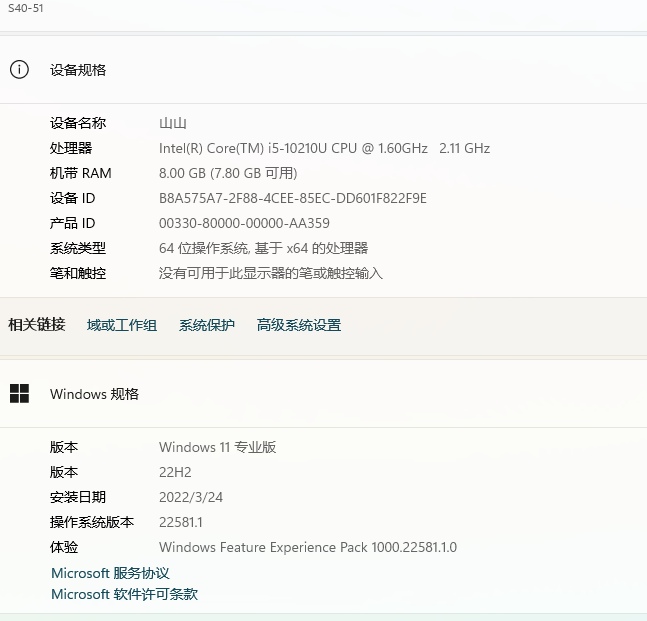Select the OS build value 22581.1
The image size is (647, 621).
tap(181, 522)
